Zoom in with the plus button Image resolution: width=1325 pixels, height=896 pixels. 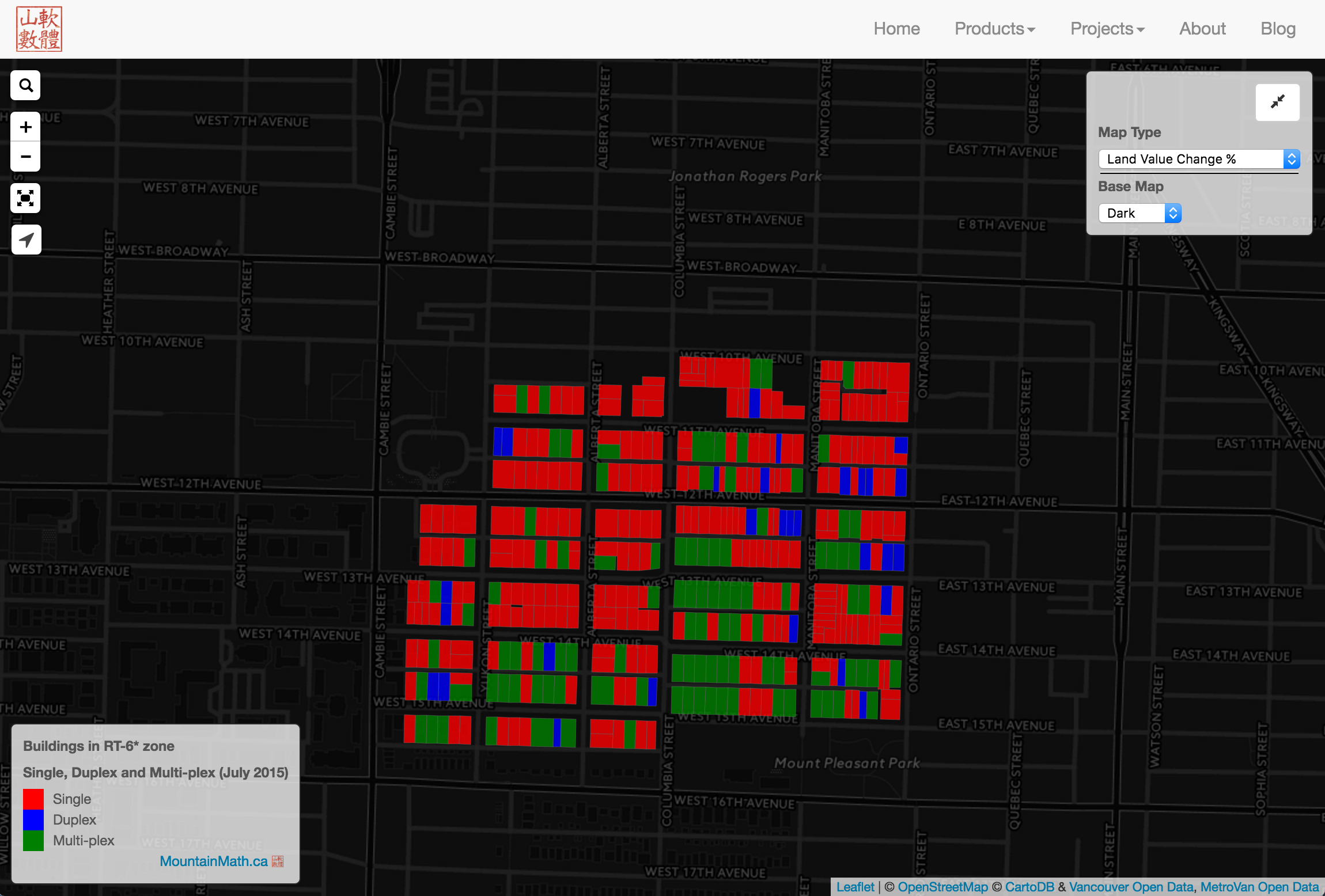click(26, 127)
